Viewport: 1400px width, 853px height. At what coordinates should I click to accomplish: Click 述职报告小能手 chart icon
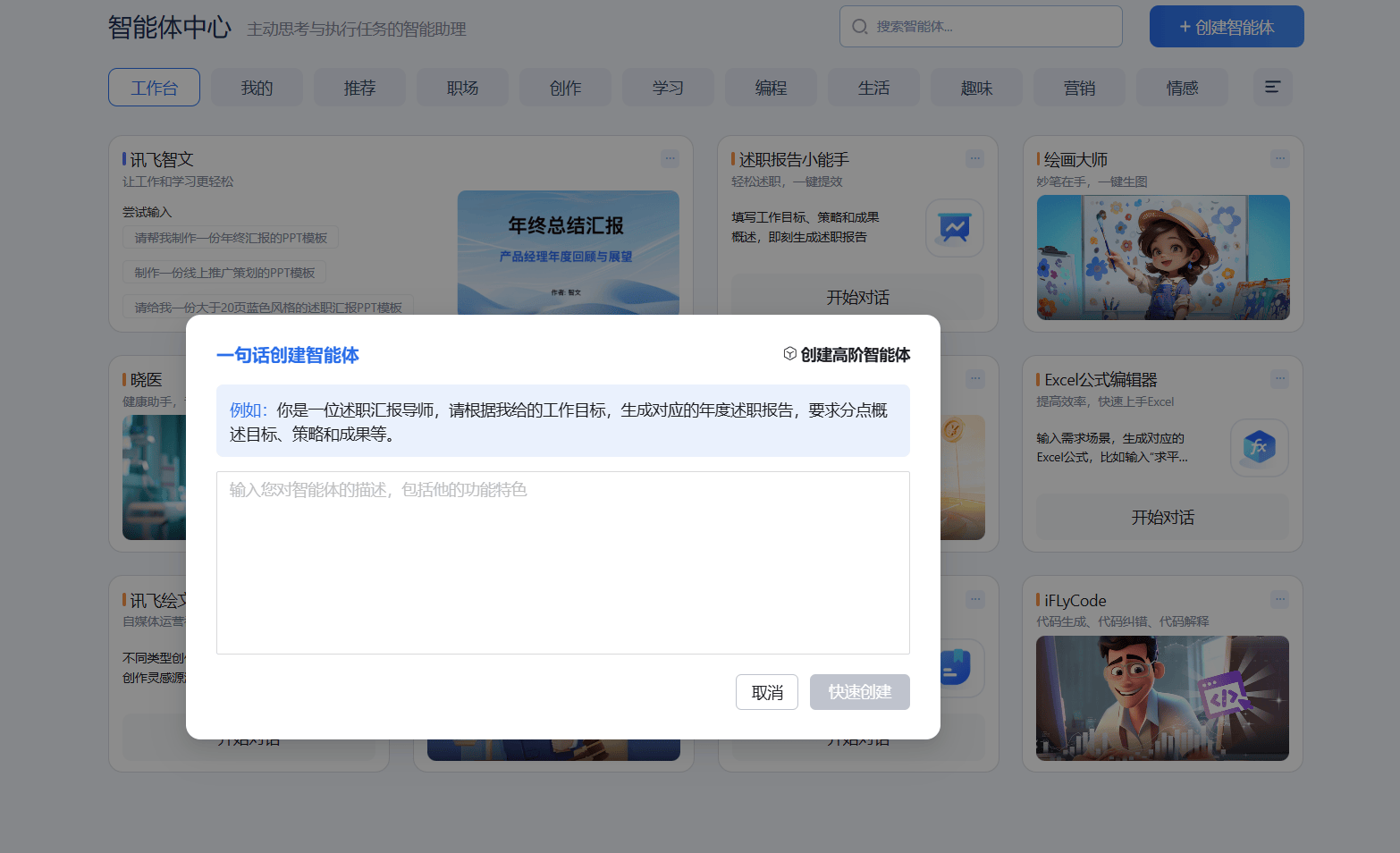(954, 228)
